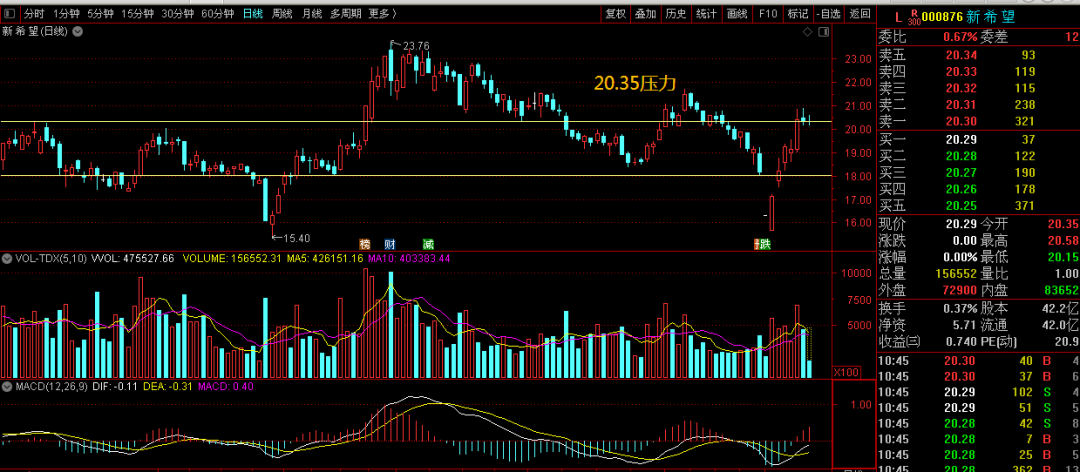Switch to the 月线 monthly chart
This screenshot has width=1080, height=472.
tap(311, 14)
